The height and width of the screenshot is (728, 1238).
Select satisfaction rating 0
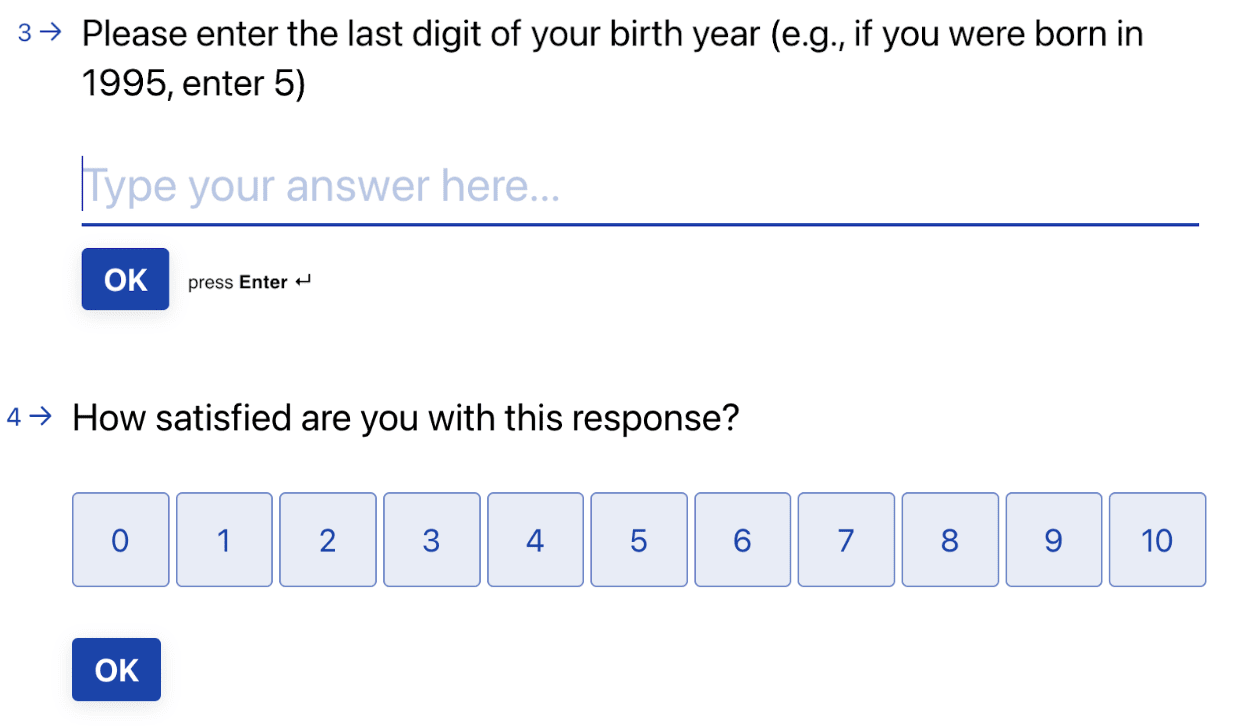(x=120, y=540)
